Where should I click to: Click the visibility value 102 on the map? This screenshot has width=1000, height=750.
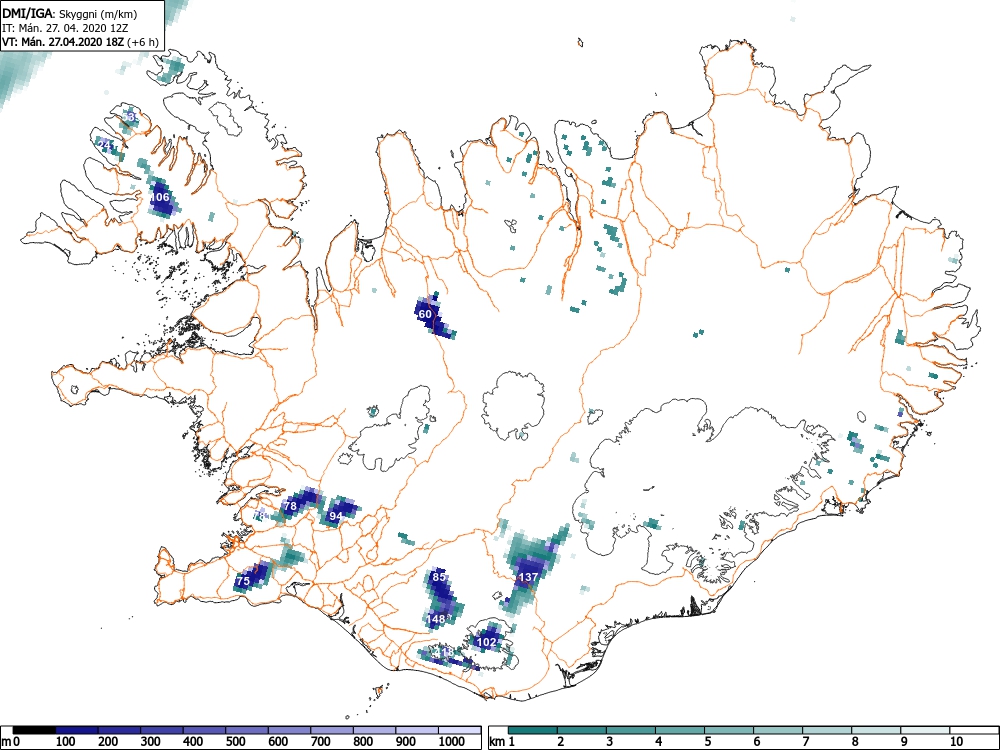487,642
